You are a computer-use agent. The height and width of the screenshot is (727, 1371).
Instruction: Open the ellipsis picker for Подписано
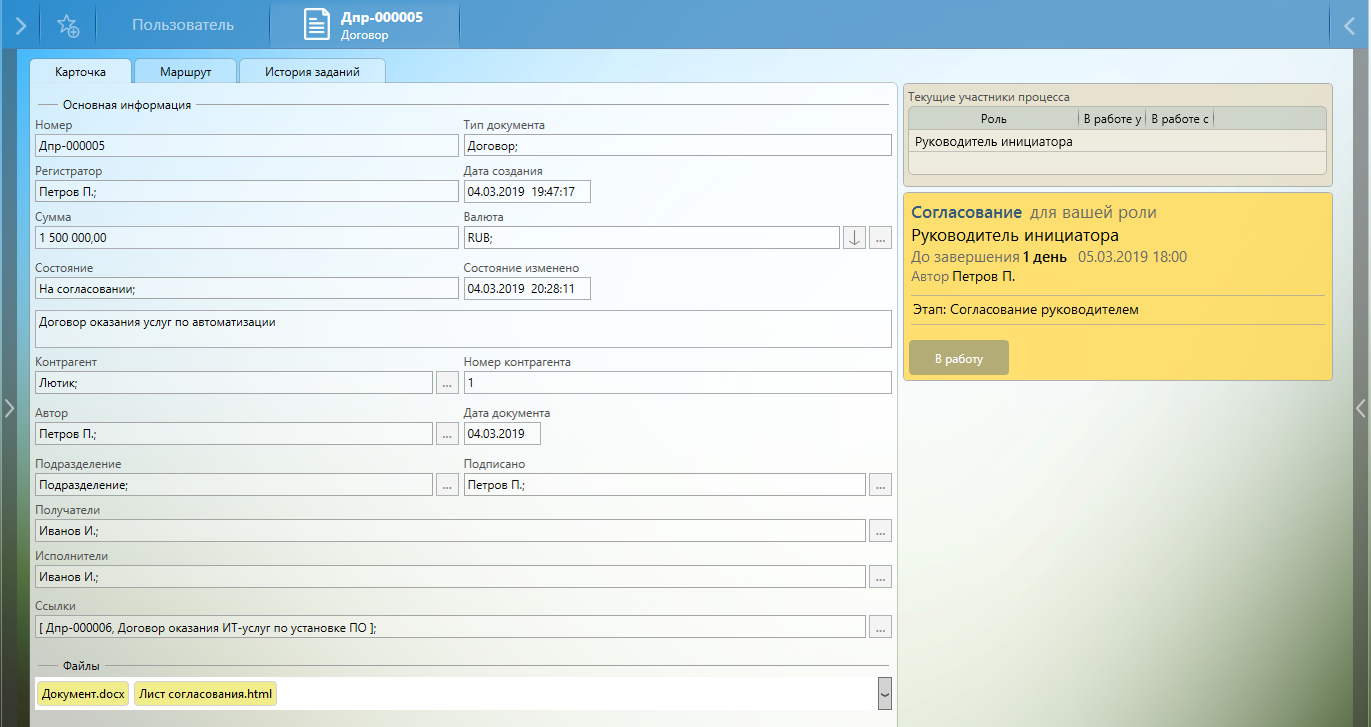pos(880,484)
